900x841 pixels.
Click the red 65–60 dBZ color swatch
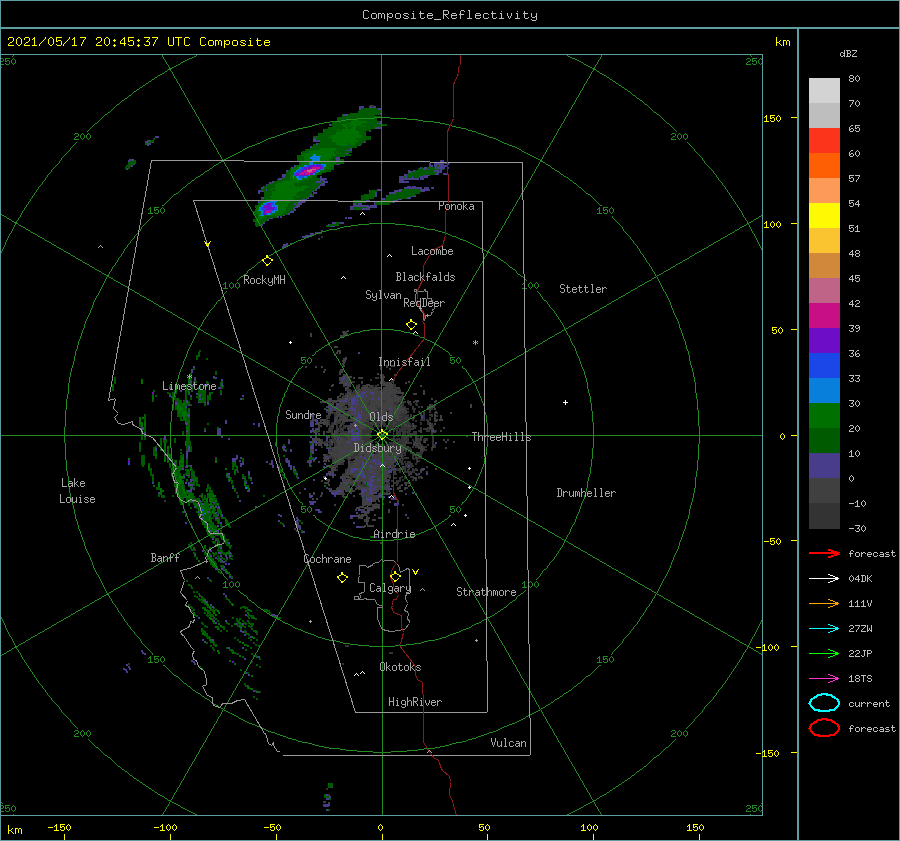(824, 141)
